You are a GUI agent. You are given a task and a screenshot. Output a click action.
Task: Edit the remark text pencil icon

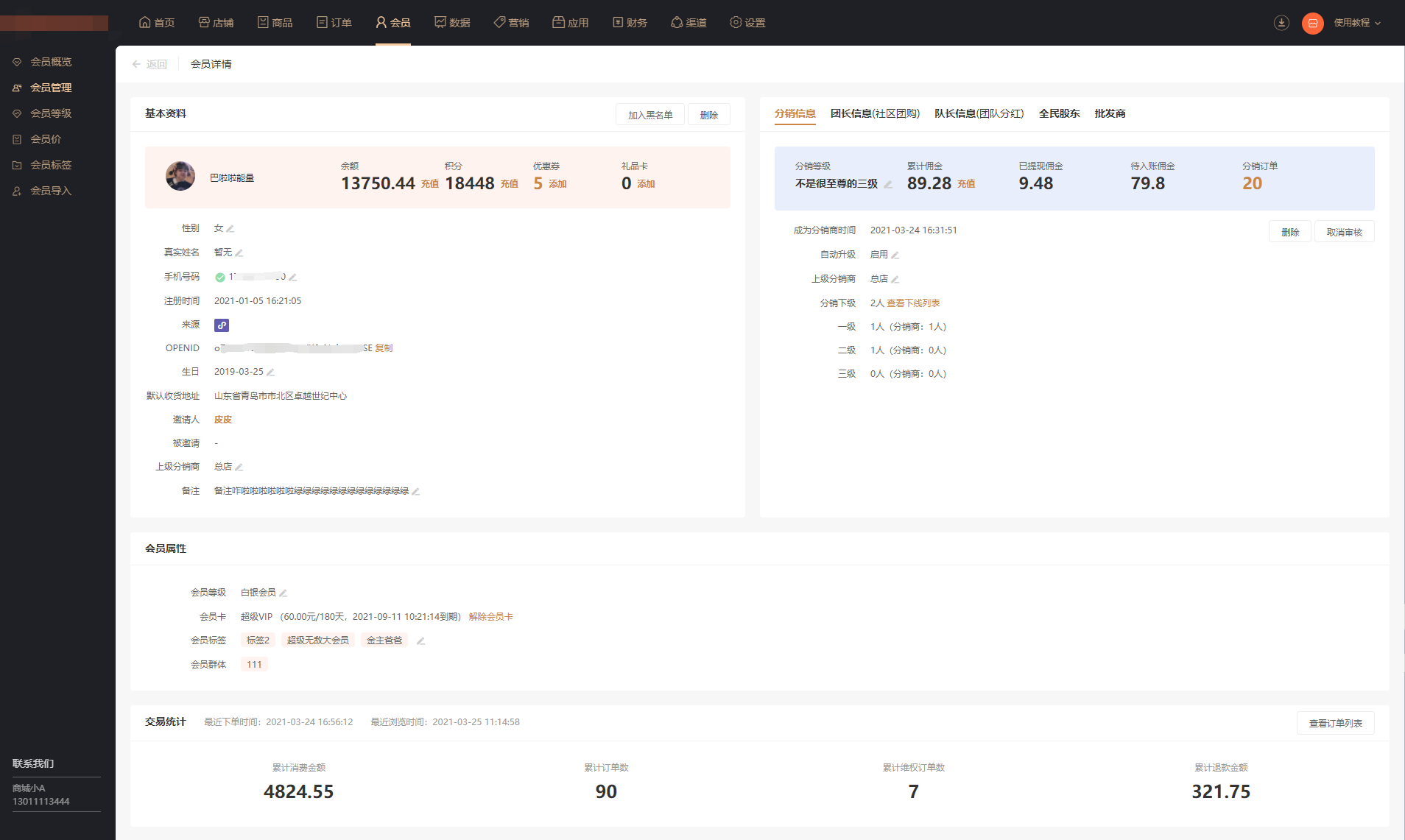[416, 492]
